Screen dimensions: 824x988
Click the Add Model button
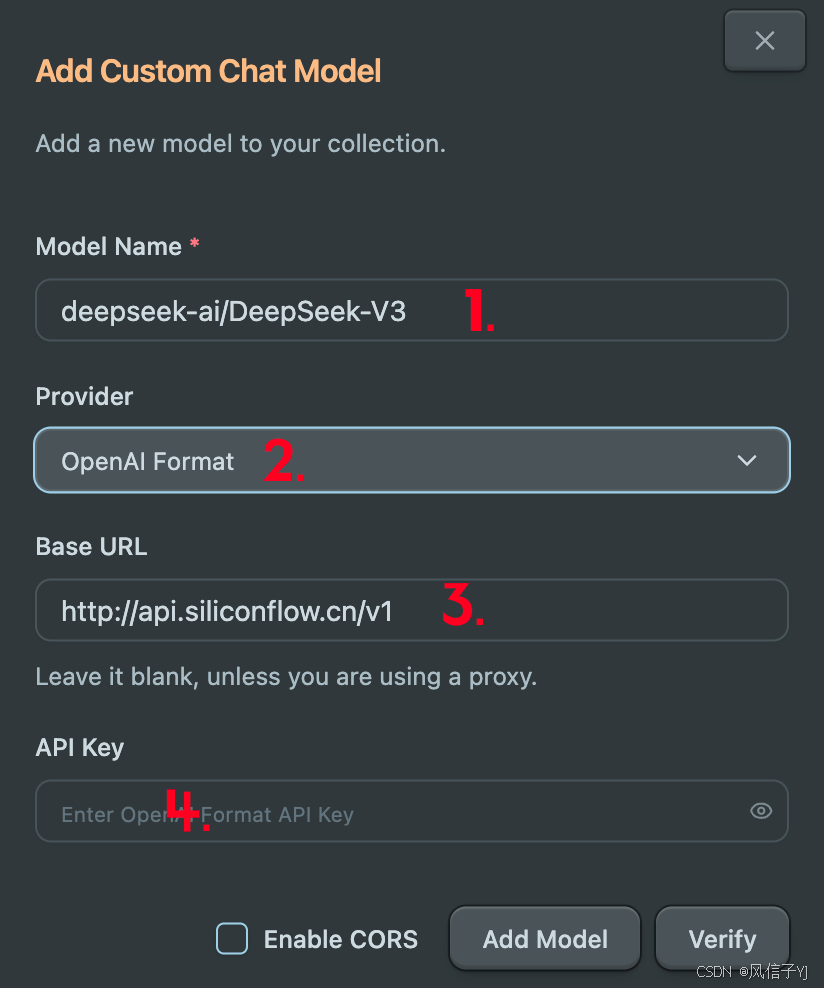click(545, 939)
